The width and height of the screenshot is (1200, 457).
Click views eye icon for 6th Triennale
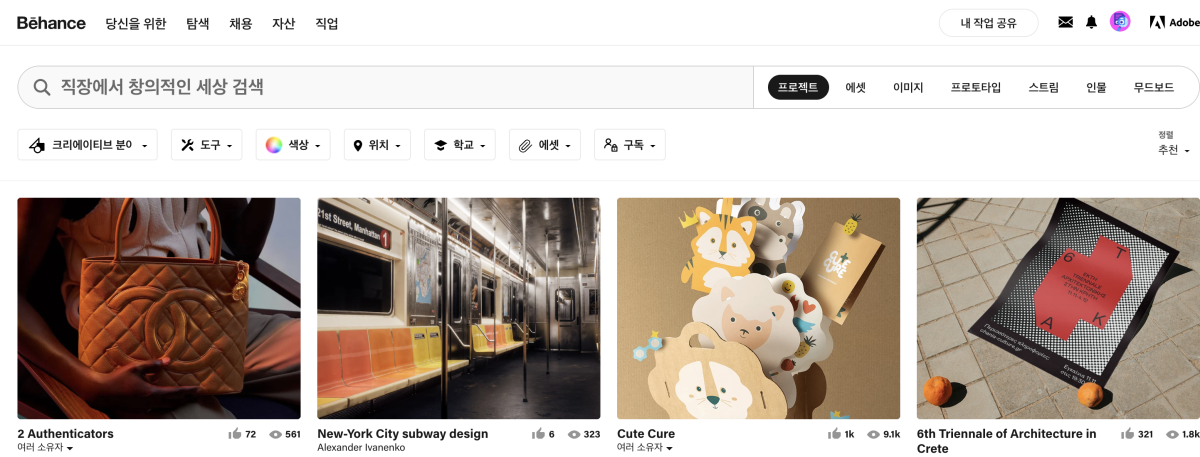[1172, 434]
